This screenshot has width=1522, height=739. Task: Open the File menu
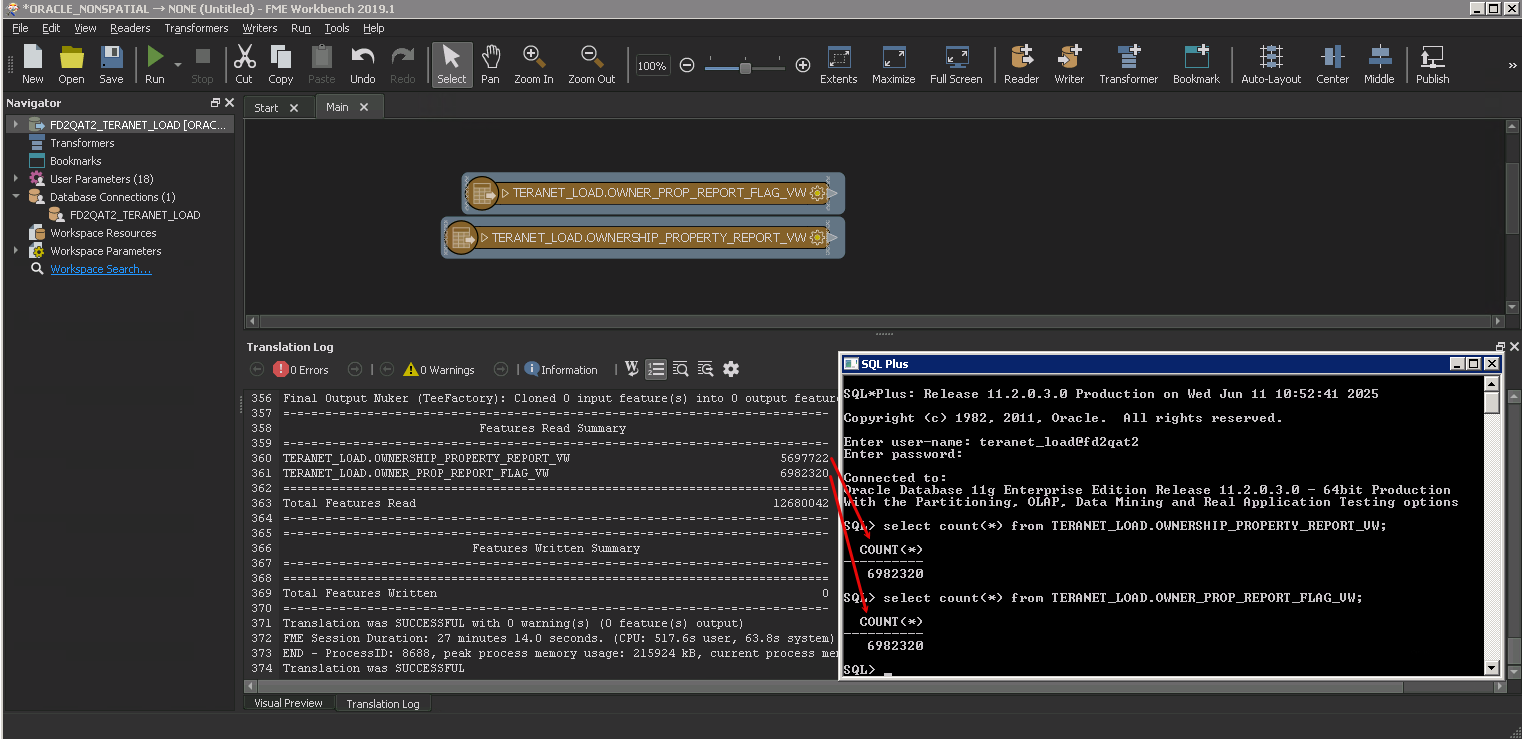[20, 28]
